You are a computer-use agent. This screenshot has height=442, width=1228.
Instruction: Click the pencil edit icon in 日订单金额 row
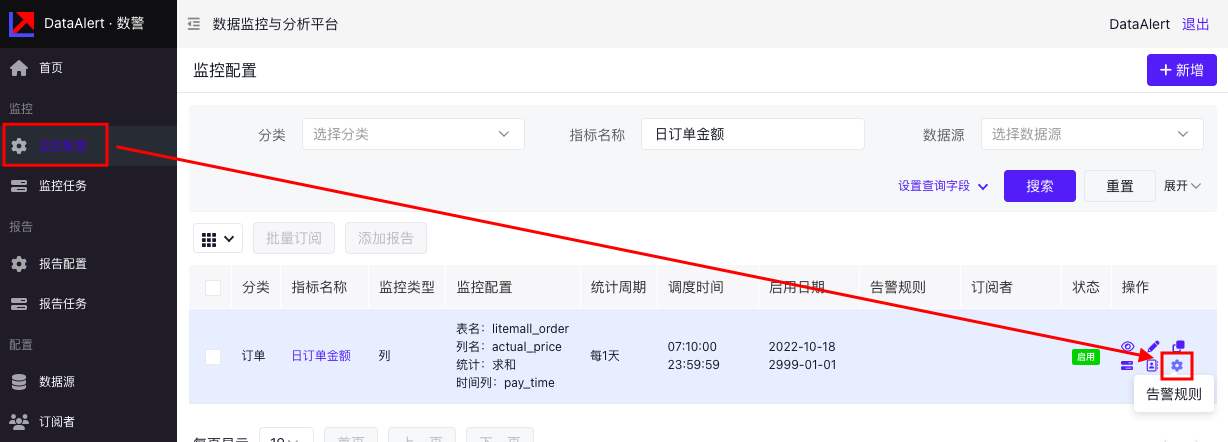pyautogui.click(x=1152, y=346)
